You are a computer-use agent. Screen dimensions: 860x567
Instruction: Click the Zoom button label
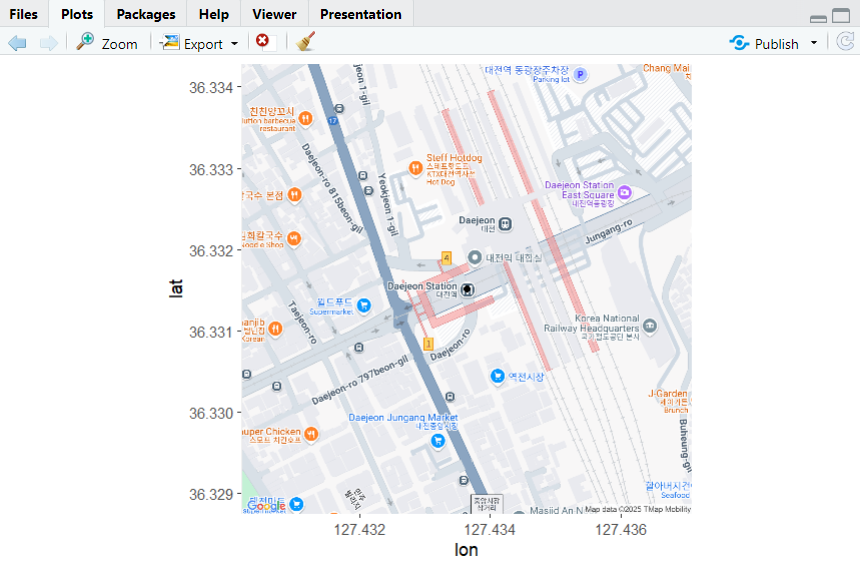[120, 44]
